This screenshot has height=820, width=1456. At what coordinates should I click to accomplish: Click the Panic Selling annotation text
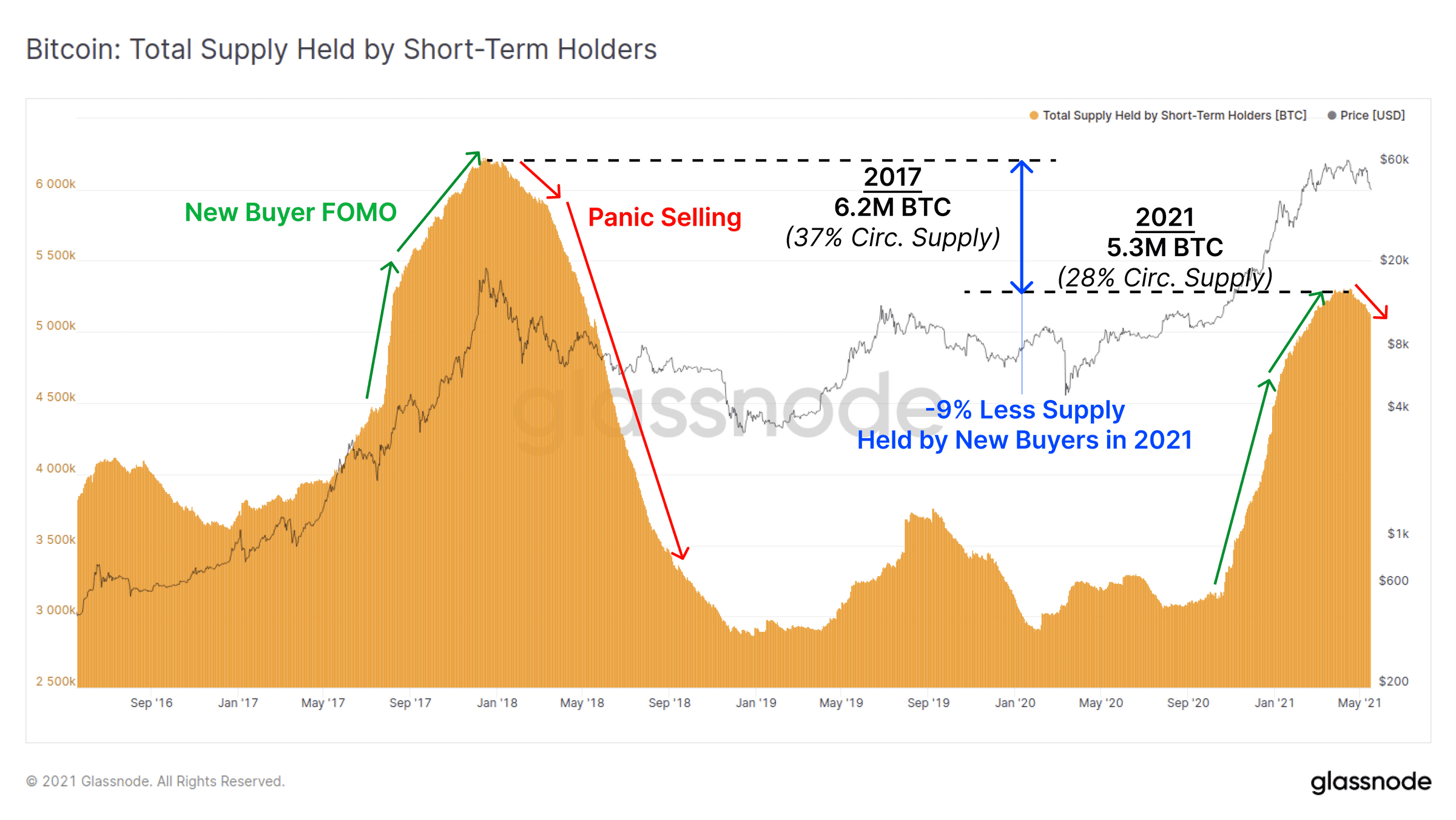point(665,217)
